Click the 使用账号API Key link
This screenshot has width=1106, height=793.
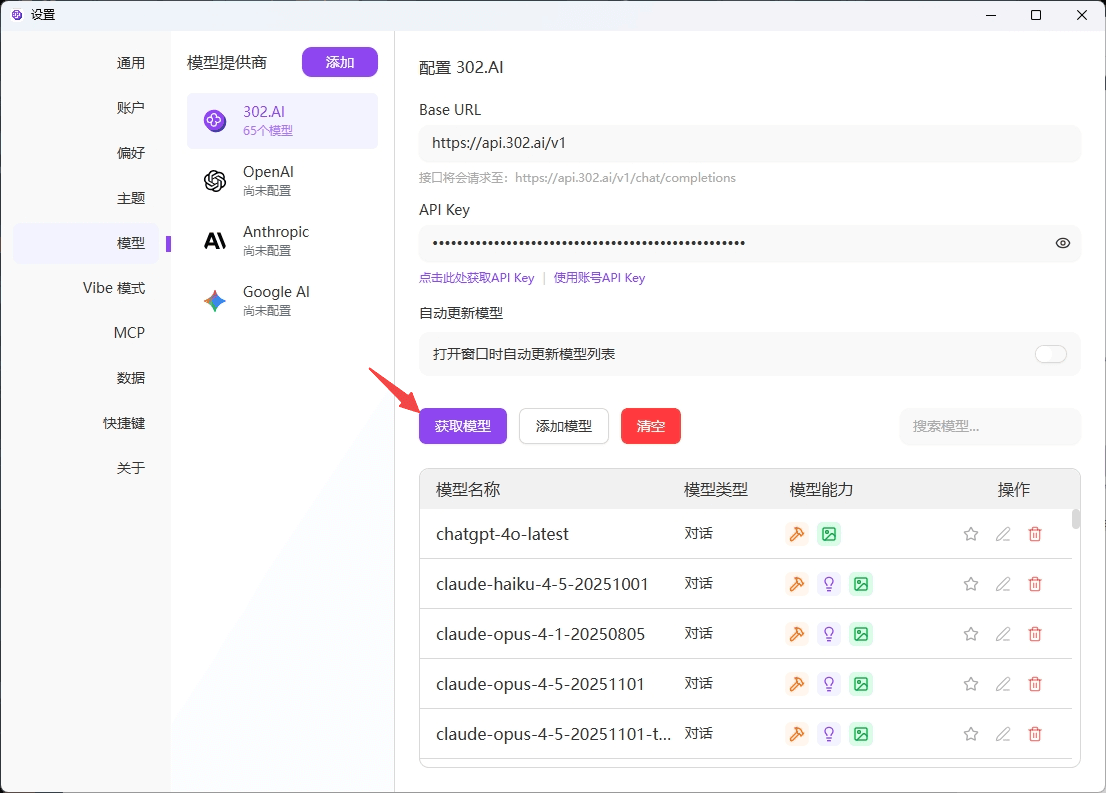(599, 278)
